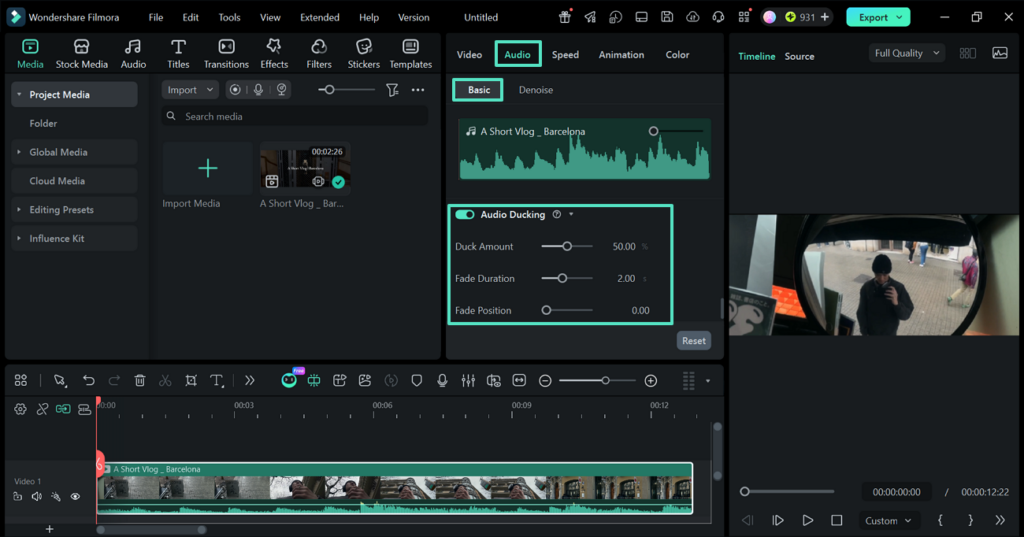This screenshot has width=1024, height=537.
Task: Click the Export button
Action: click(x=872, y=17)
